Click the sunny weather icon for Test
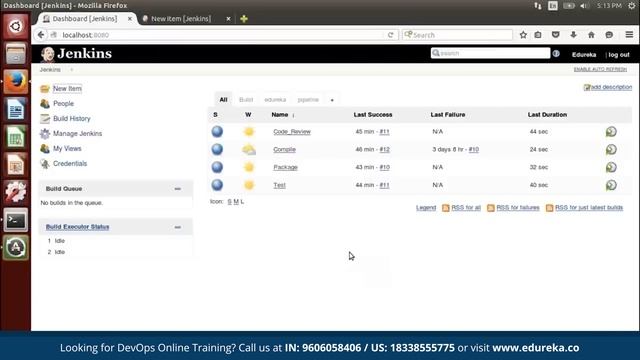Screen dimensions: 640x360 (x=249, y=185)
